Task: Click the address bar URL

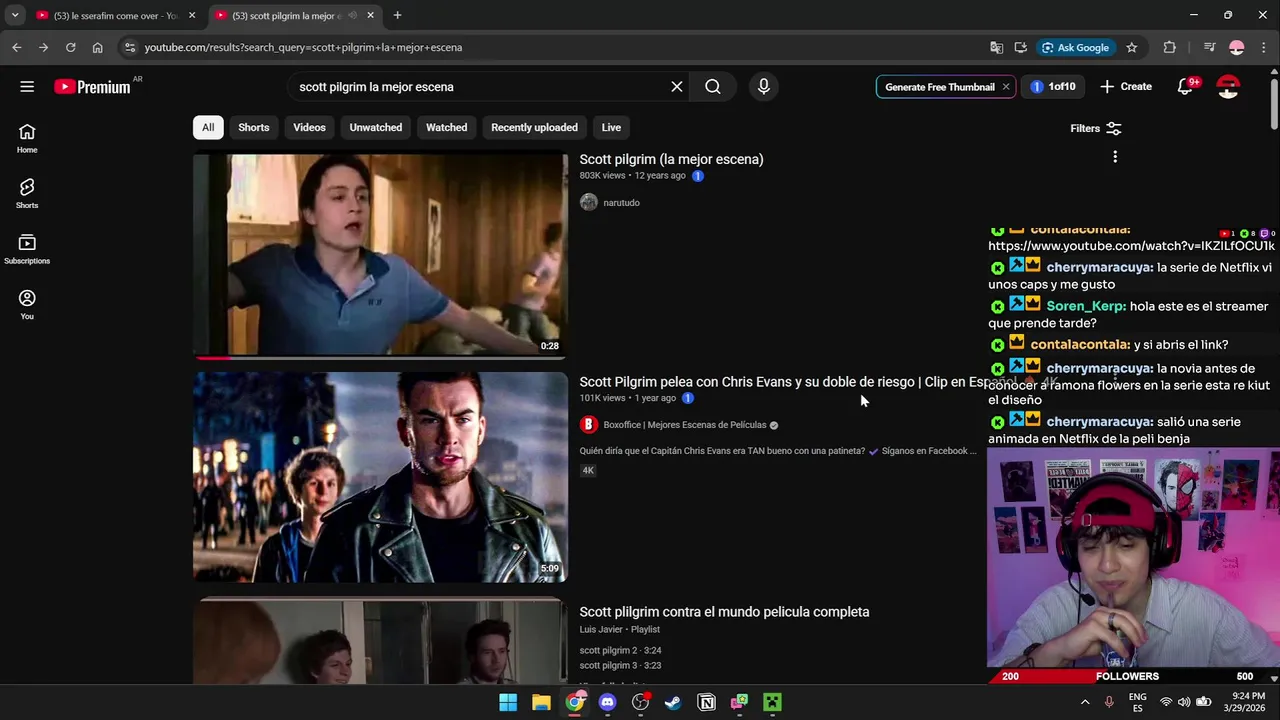Action: click(x=303, y=47)
